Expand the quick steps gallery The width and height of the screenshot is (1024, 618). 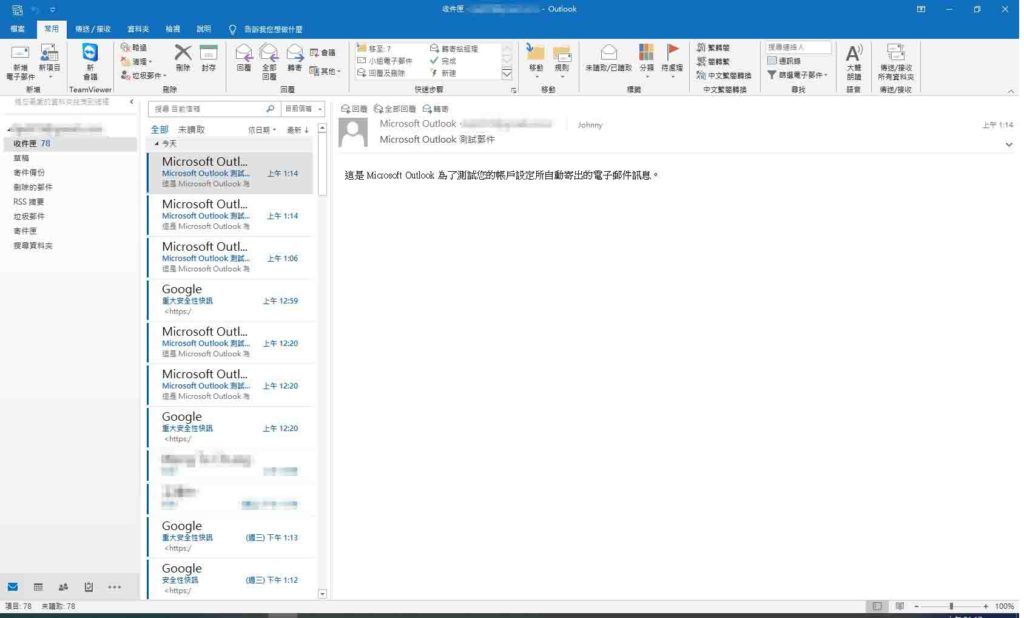click(x=507, y=74)
